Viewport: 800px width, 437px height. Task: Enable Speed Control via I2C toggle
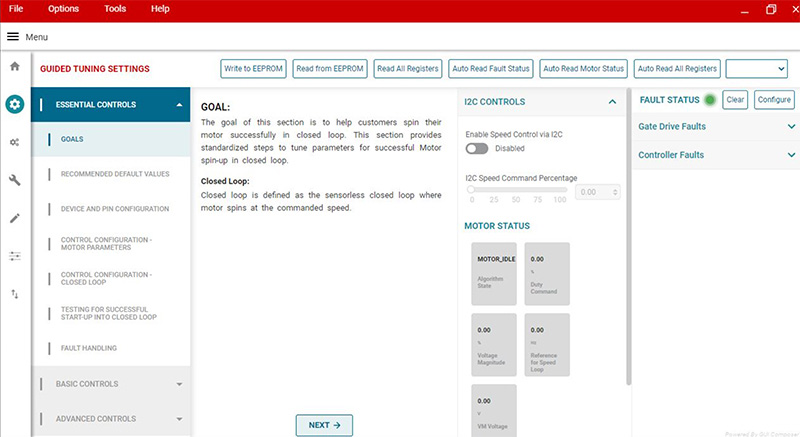[x=477, y=148]
